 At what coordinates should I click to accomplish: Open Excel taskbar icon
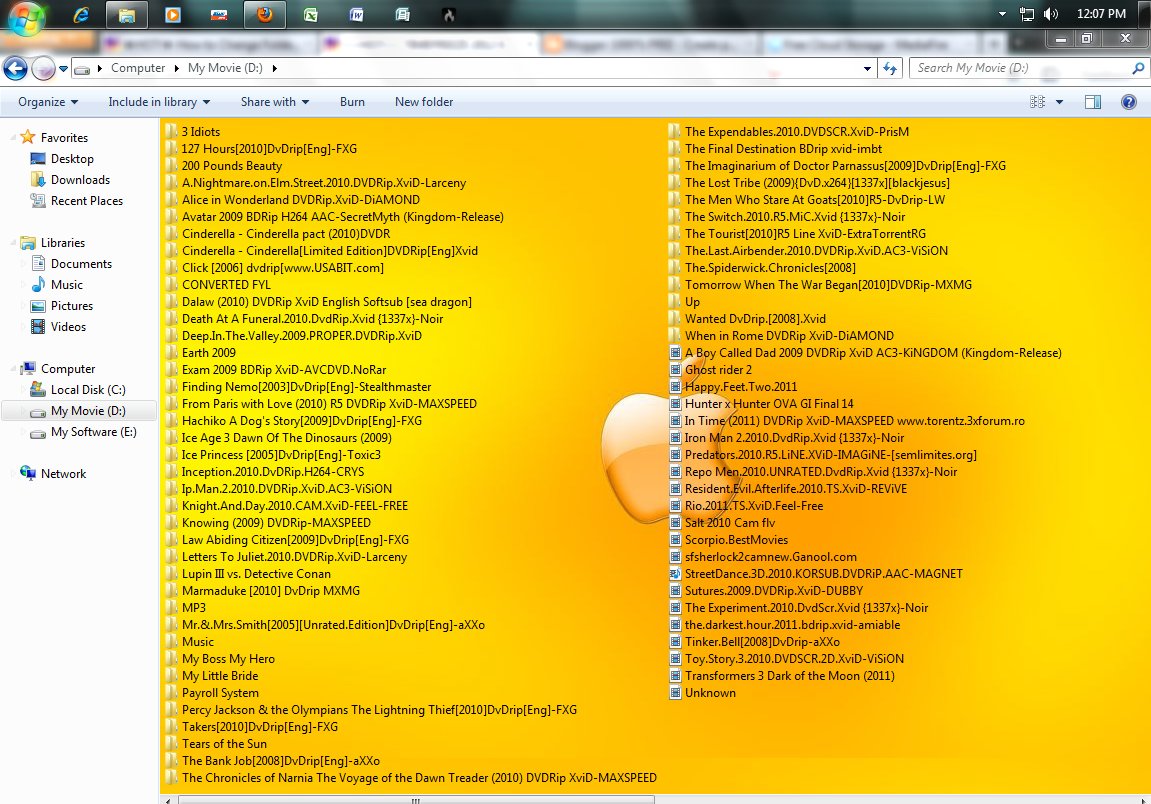[x=311, y=15]
